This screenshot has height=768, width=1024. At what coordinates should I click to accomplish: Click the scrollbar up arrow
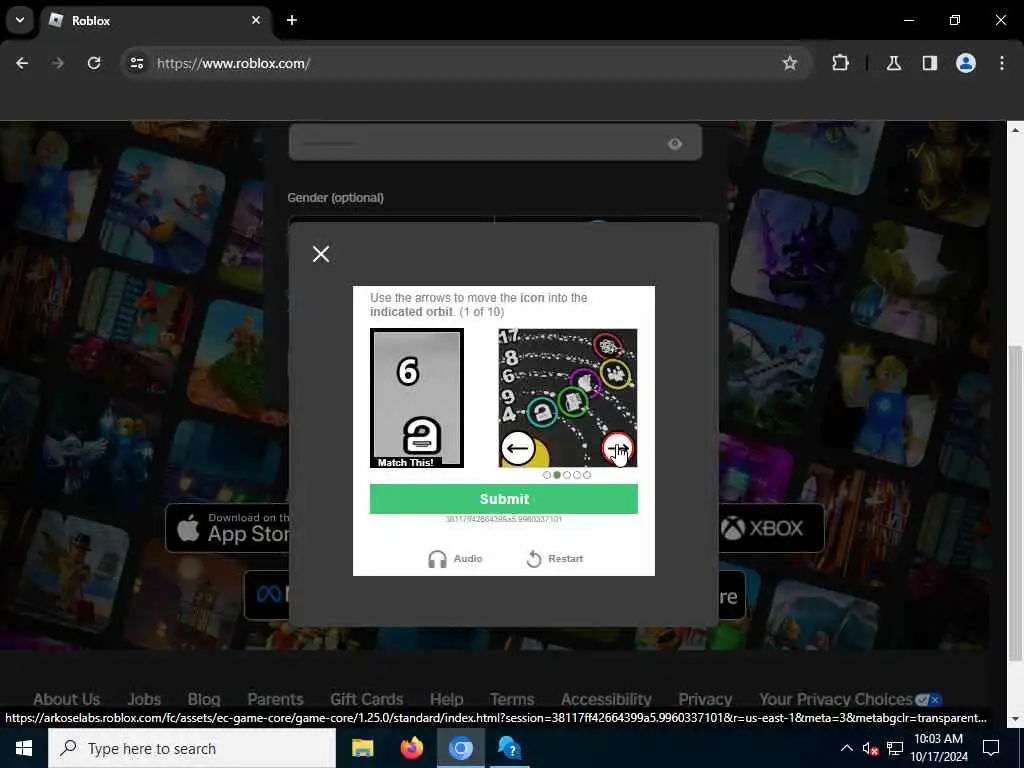pyautogui.click(x=1014, y=130)
